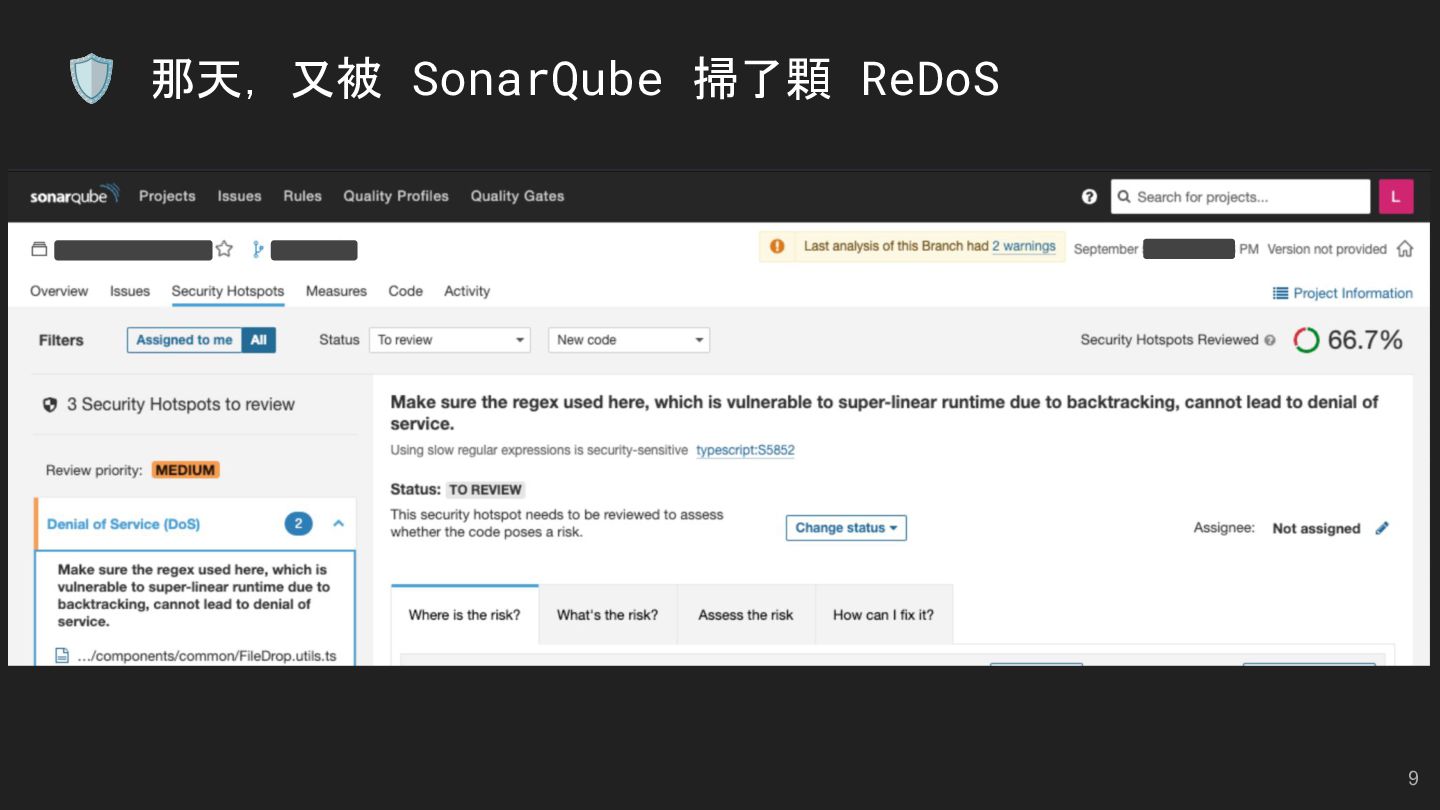Click the branch icon next to project name
Image resolution: width=1440 pixels, height=810 pixels.
[x=258, y=249]
